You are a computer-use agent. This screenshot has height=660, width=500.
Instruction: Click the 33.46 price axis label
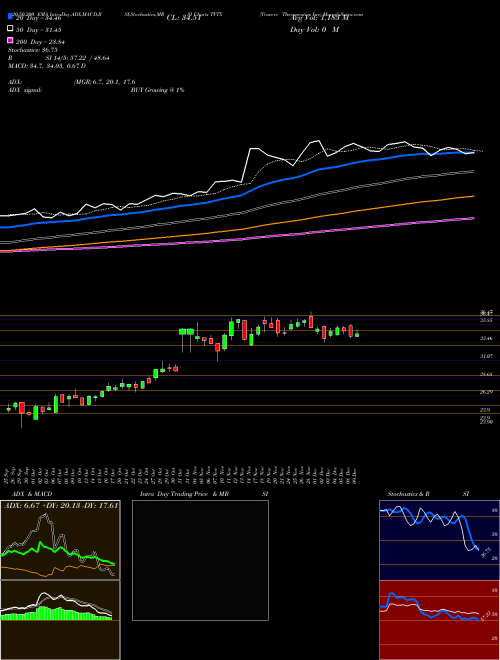pyautogui.click(x=486, y=338)
